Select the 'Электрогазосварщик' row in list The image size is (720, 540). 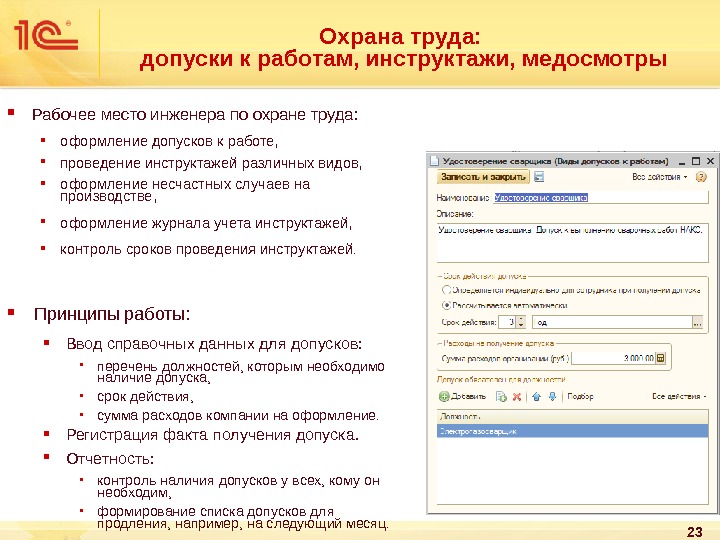click(572, 431)
